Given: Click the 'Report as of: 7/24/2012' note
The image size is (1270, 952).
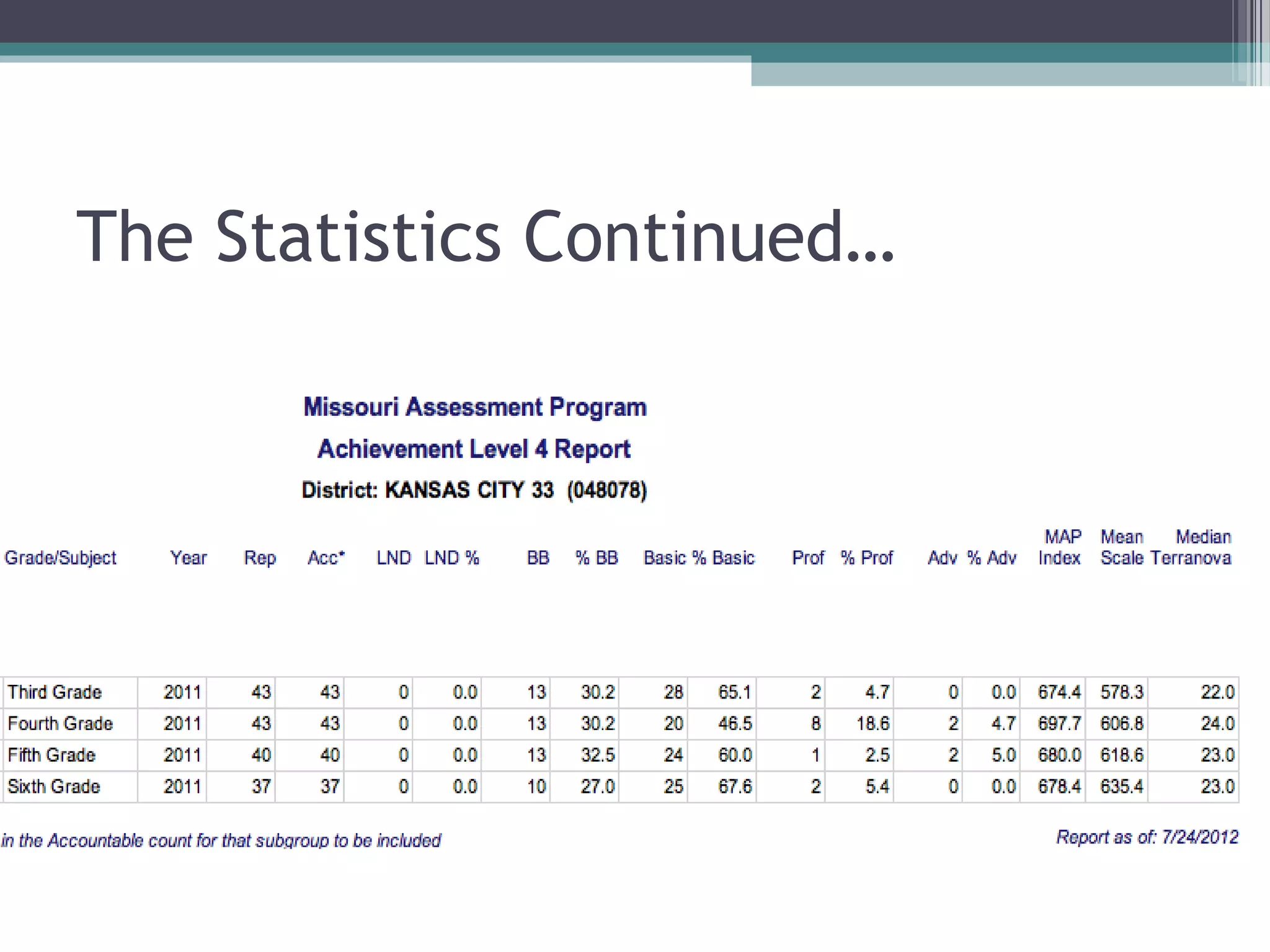Looking at the screenshot, I should click(x=1148, y=838).
